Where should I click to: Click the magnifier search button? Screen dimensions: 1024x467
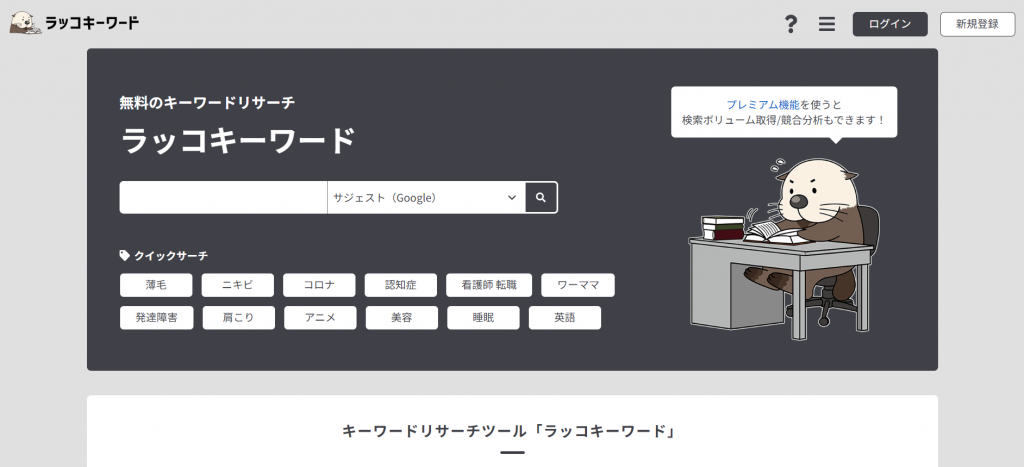(541, 197)
